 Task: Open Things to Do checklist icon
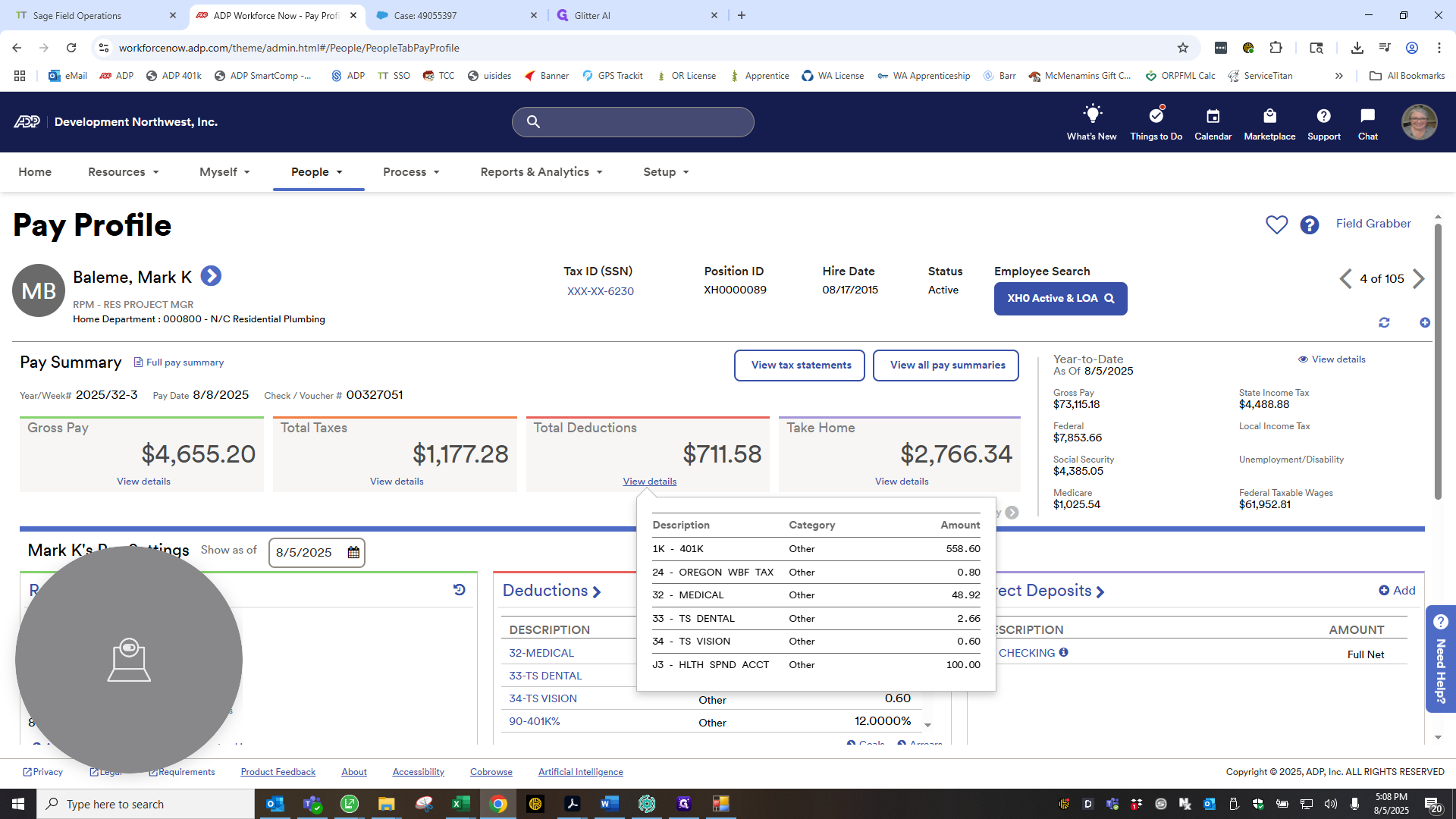tap(1156, 115)
